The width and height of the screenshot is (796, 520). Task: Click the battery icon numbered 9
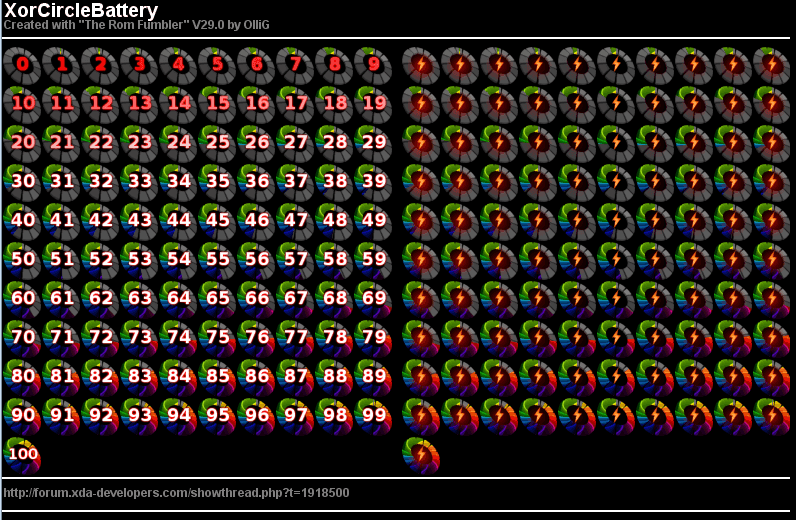pos(373,66)
